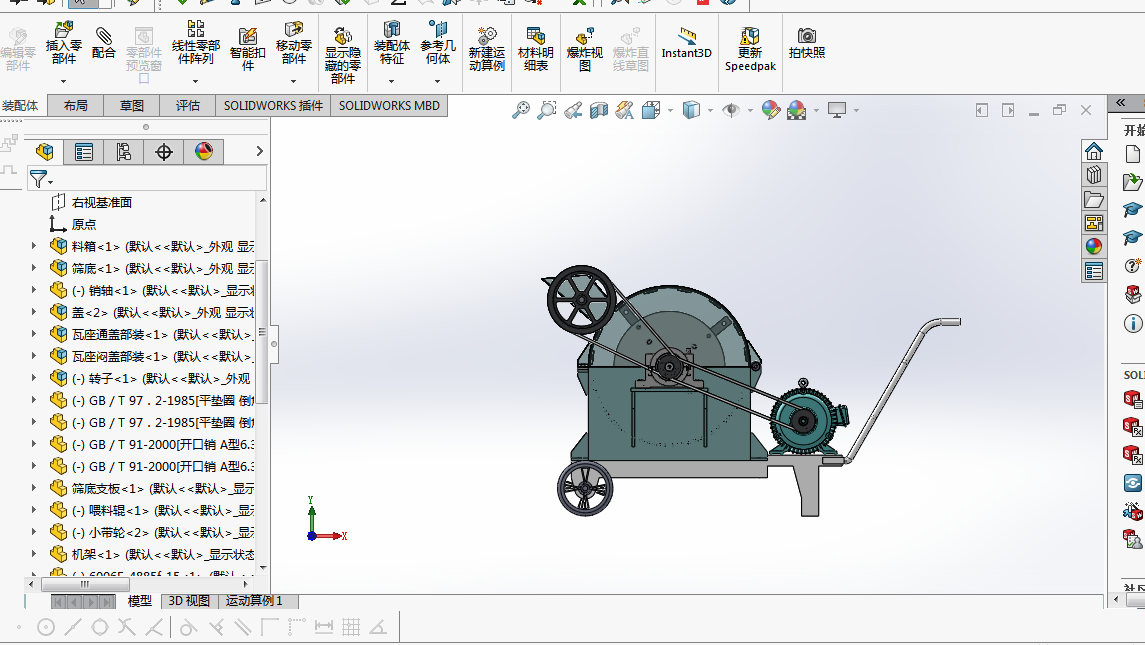Open dropdown arrow next to Apply Scene

(816, 111)
